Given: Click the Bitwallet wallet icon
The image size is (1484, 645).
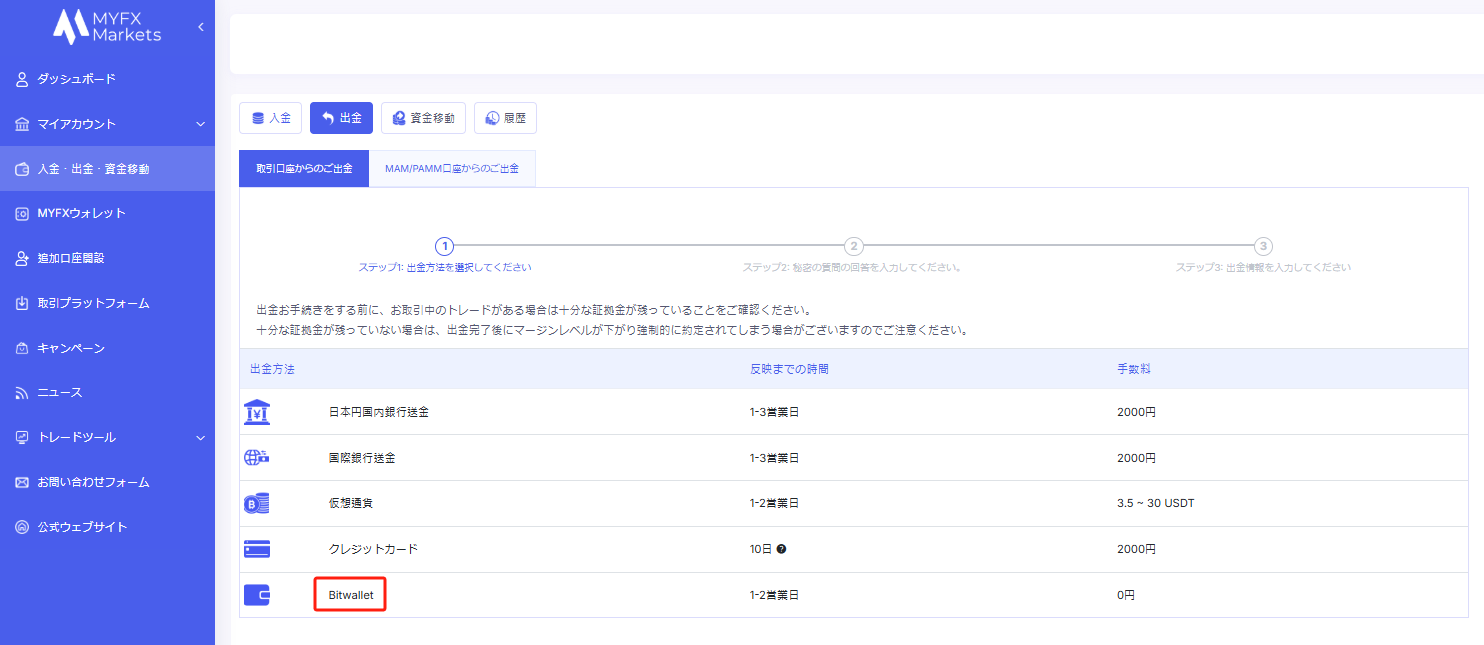Looking at the screenshot, I should (x=257, y=595).
